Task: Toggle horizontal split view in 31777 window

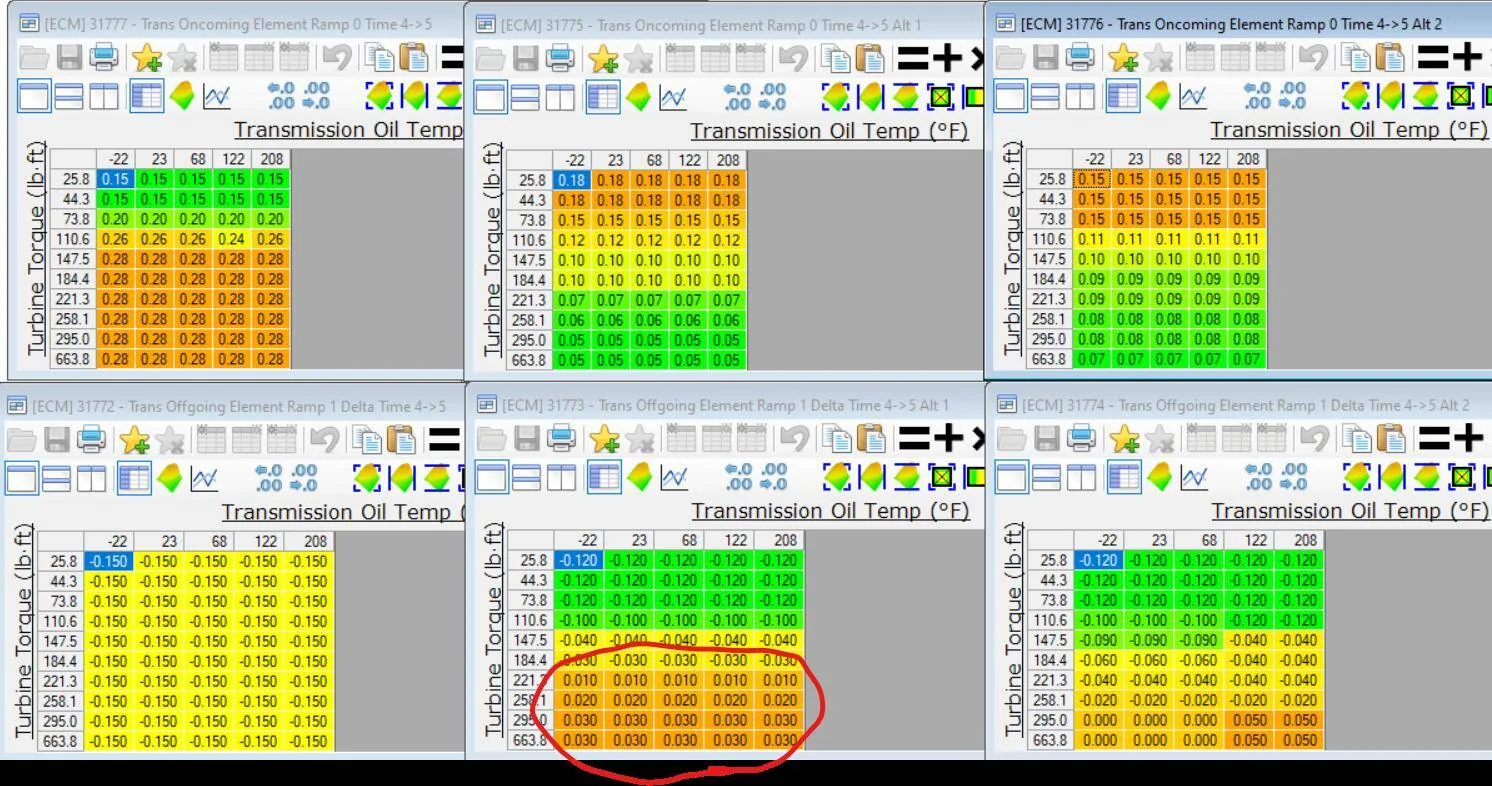Action: pyautogui.click(x=69, y=97)
